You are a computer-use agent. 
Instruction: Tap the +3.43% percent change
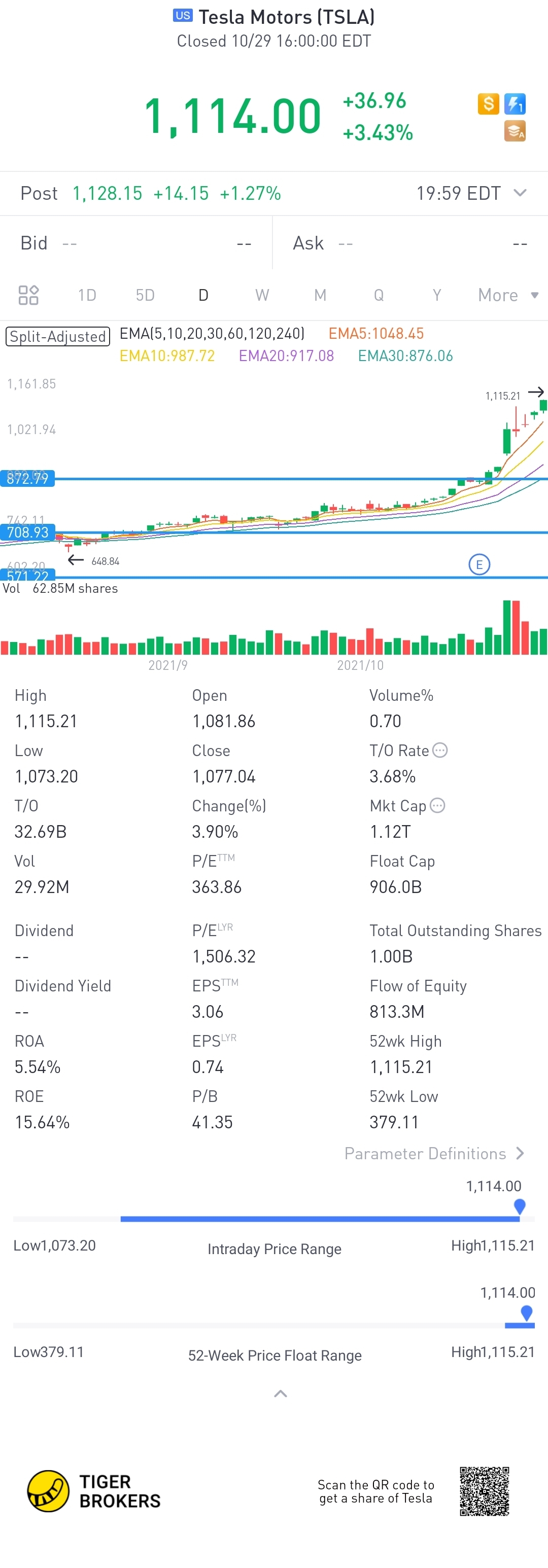click(378, 133)
